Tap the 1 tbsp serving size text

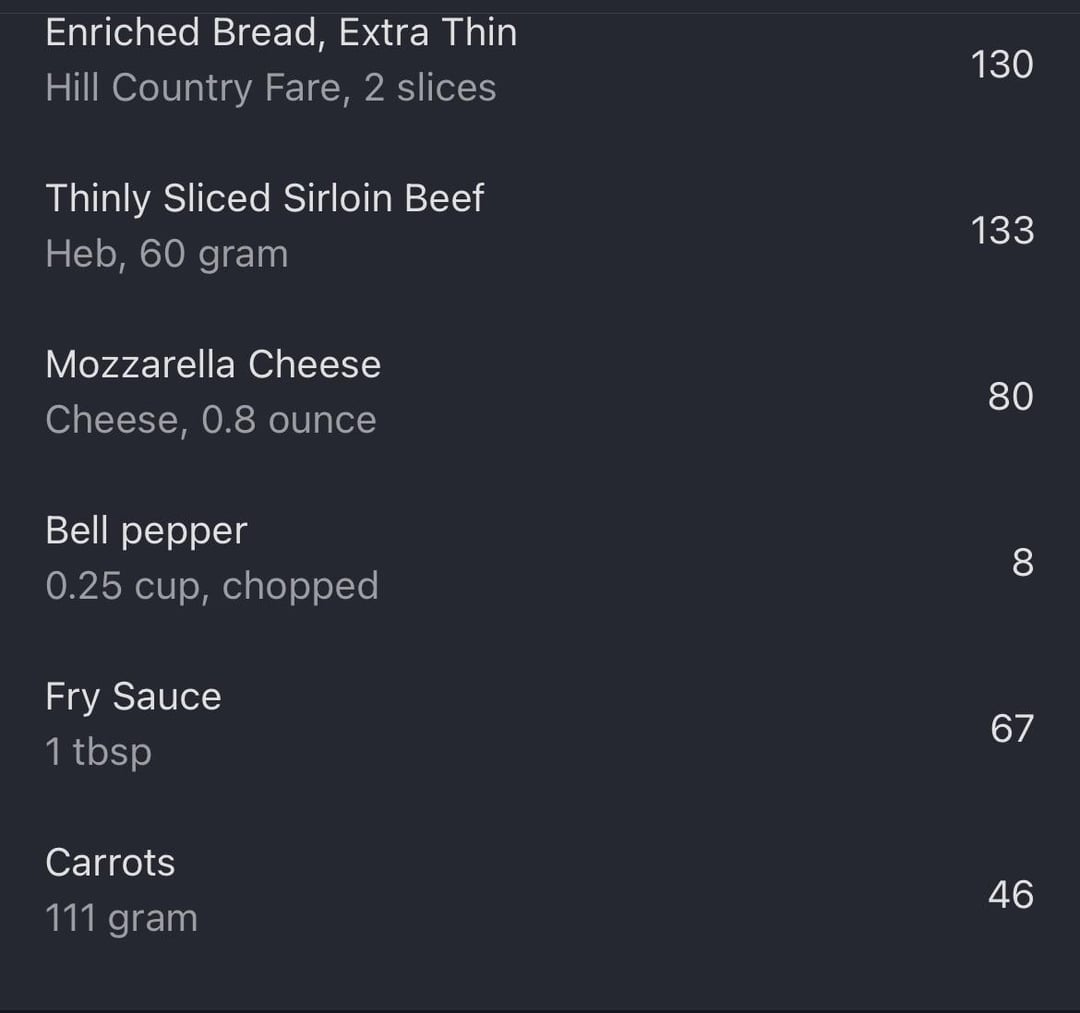pos(98,752)
